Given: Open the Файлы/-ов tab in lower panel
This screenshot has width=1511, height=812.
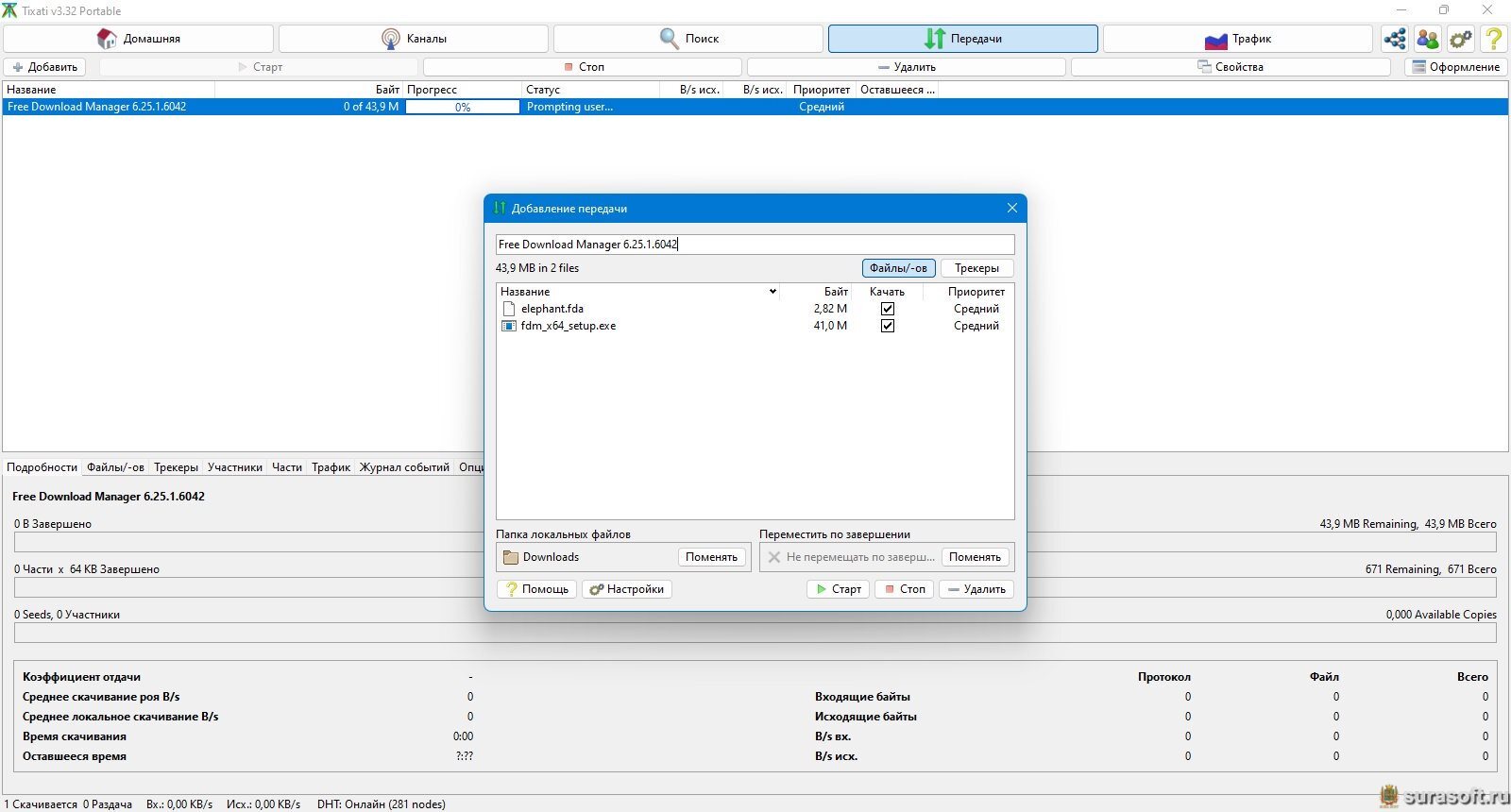Looking at the screenshot, I should point(116,467).
